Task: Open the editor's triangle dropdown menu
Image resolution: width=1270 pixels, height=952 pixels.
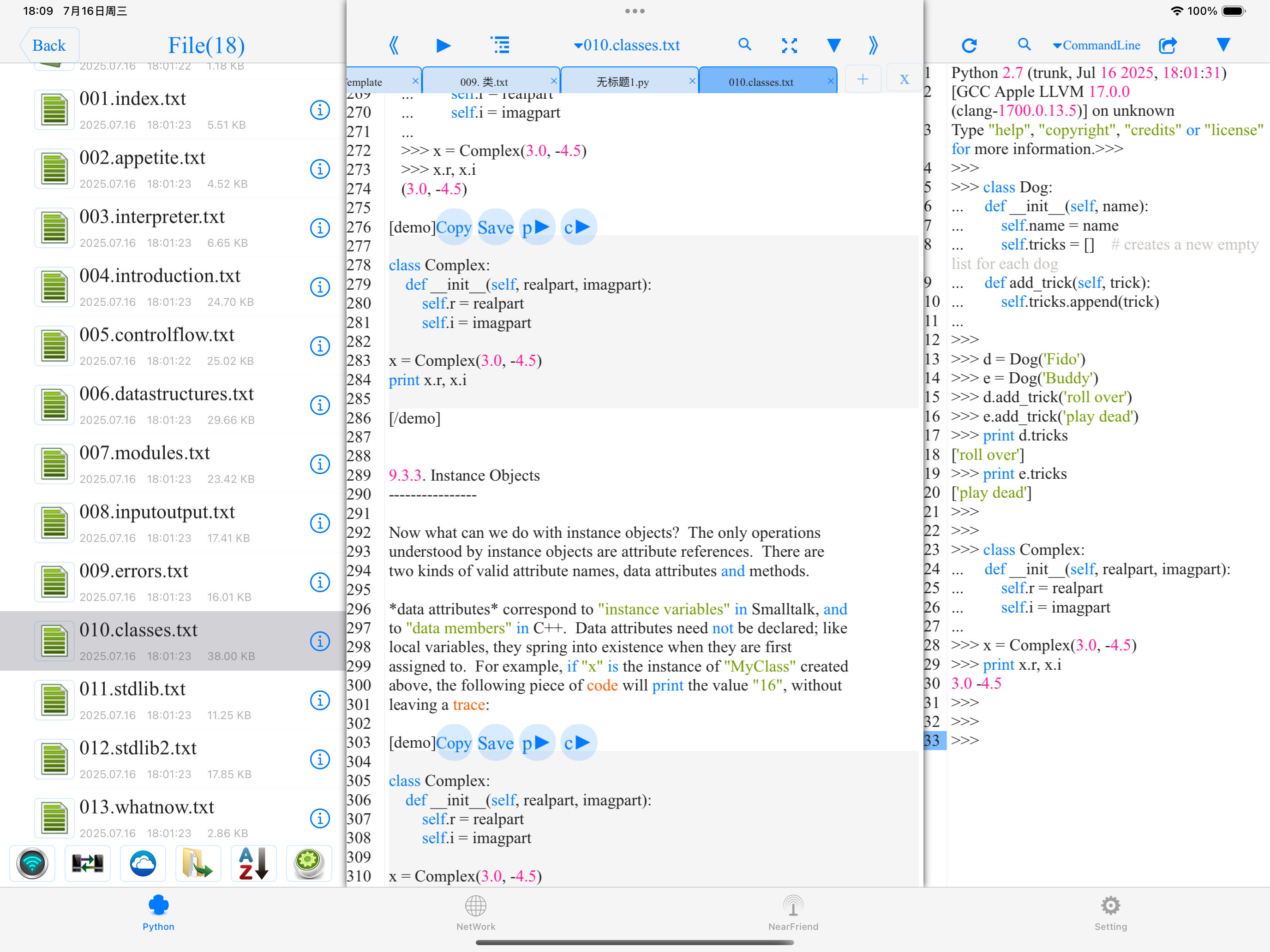Action: (833, 45)
